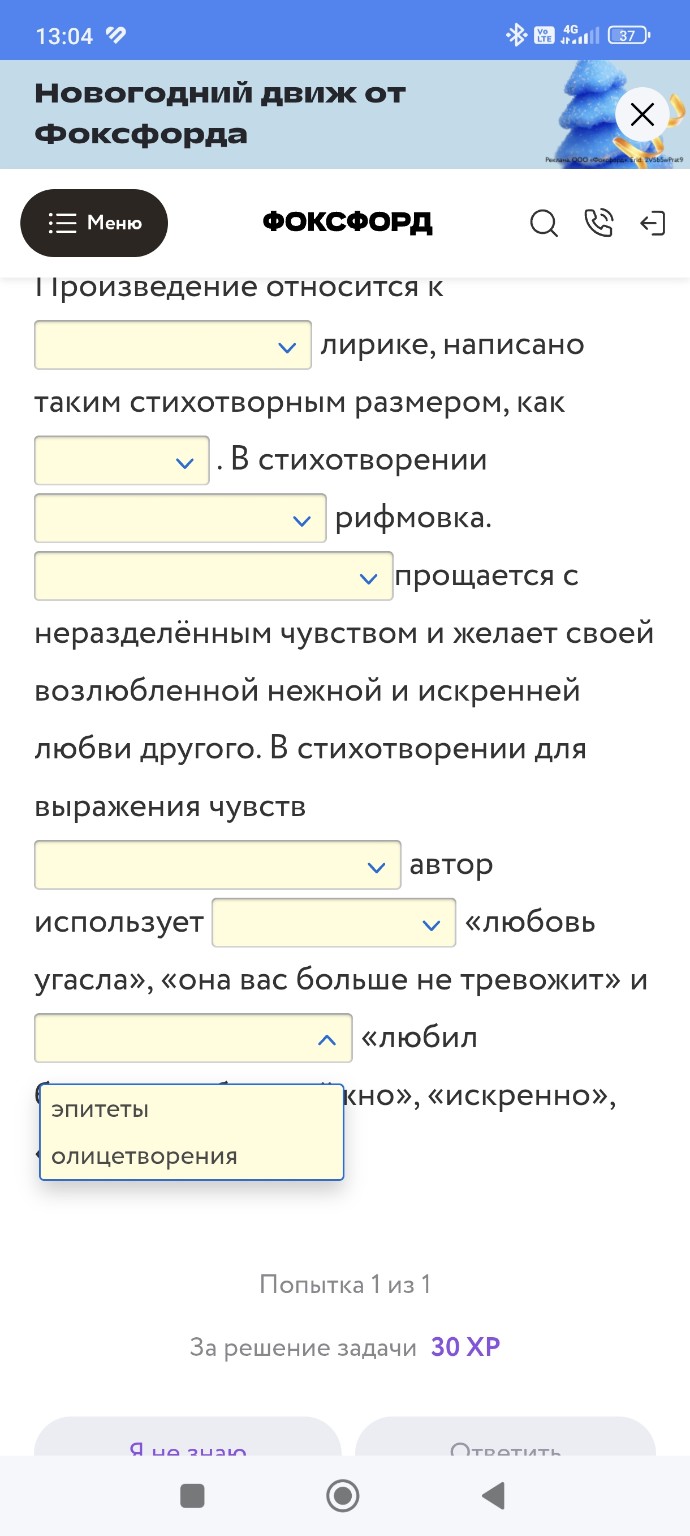Click the «Я не знаю» link

187,1451
